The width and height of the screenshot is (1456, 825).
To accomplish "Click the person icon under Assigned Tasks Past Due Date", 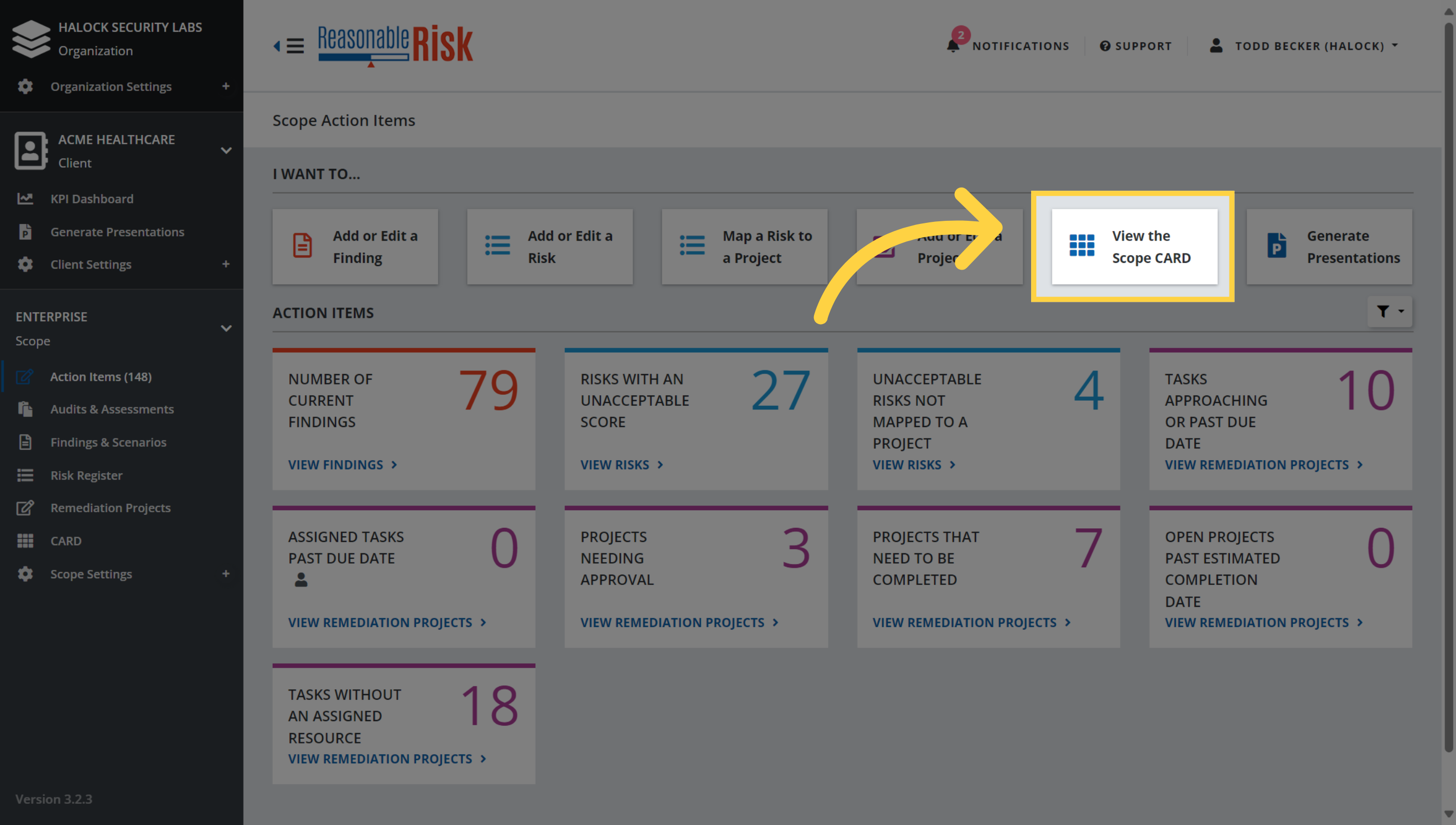I will (x=301, y=580).
